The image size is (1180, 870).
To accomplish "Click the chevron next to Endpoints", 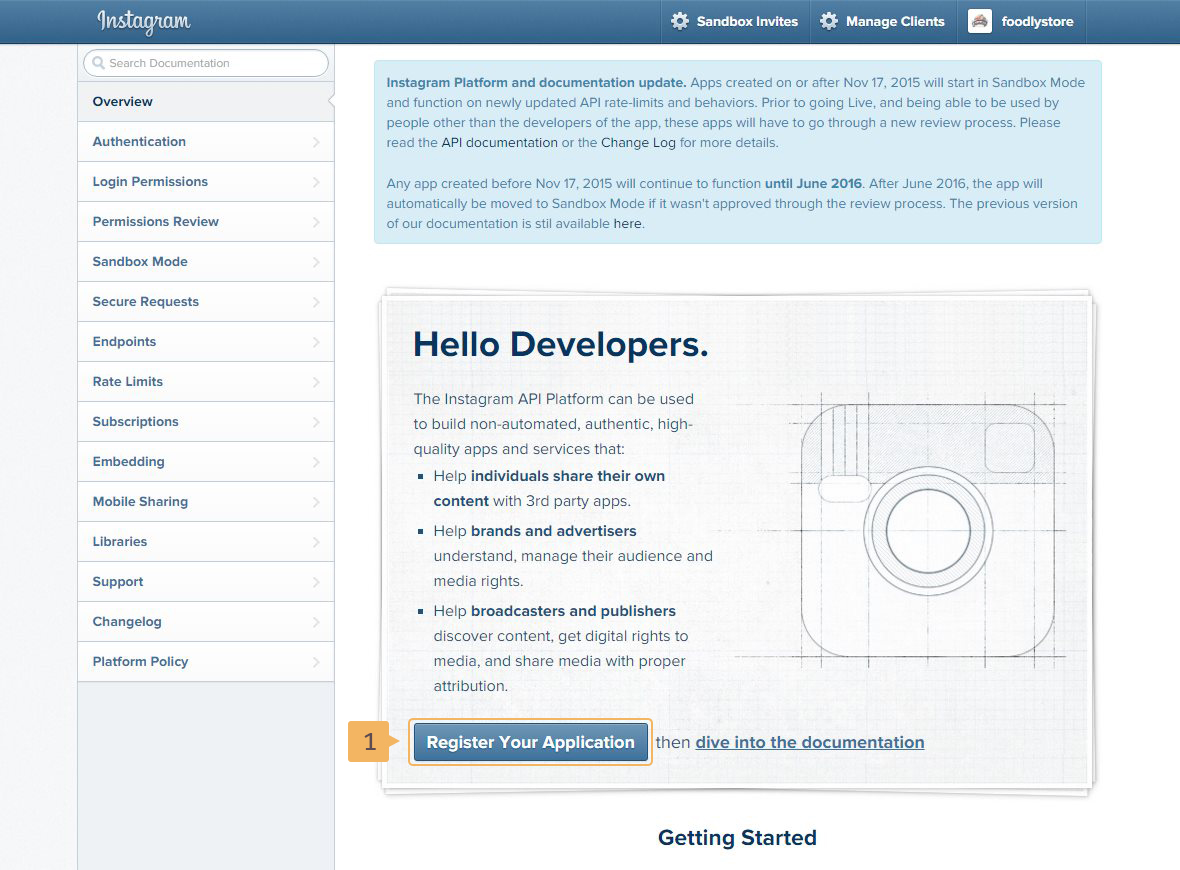I will coord(316,342).
